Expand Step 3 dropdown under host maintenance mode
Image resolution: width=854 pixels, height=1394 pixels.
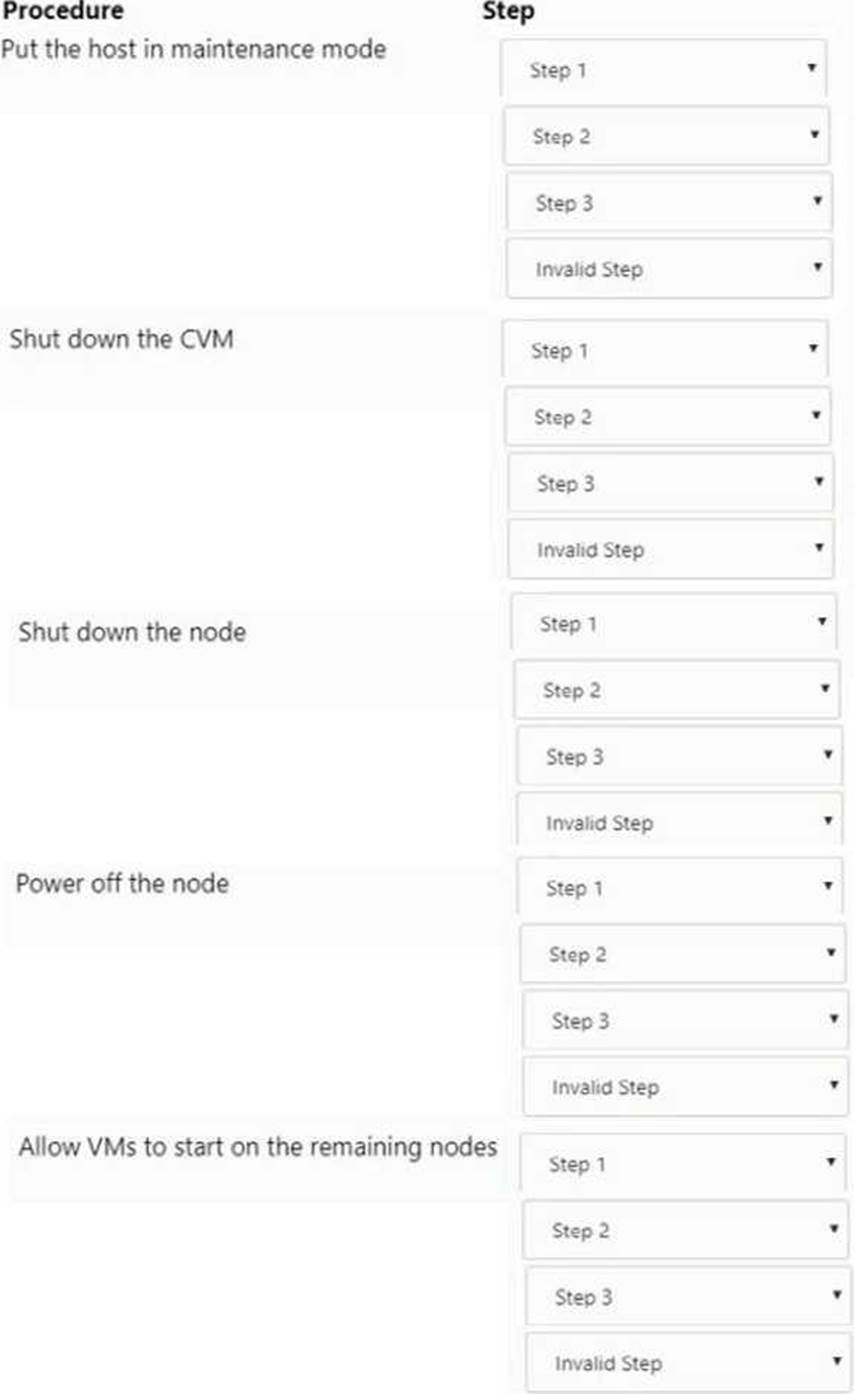669,203
